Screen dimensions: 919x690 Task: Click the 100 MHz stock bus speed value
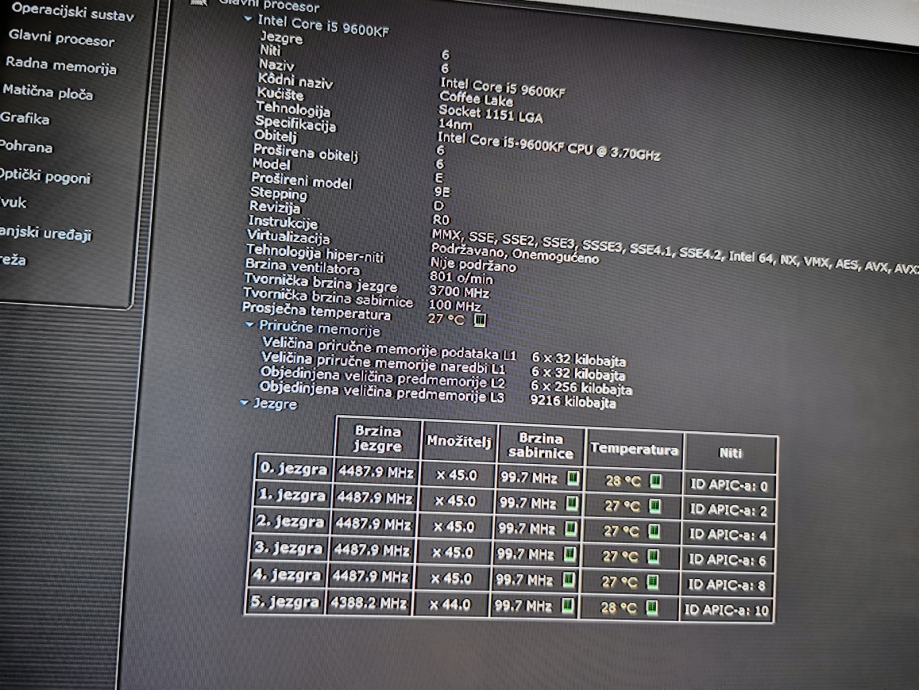tap(455, 305)
